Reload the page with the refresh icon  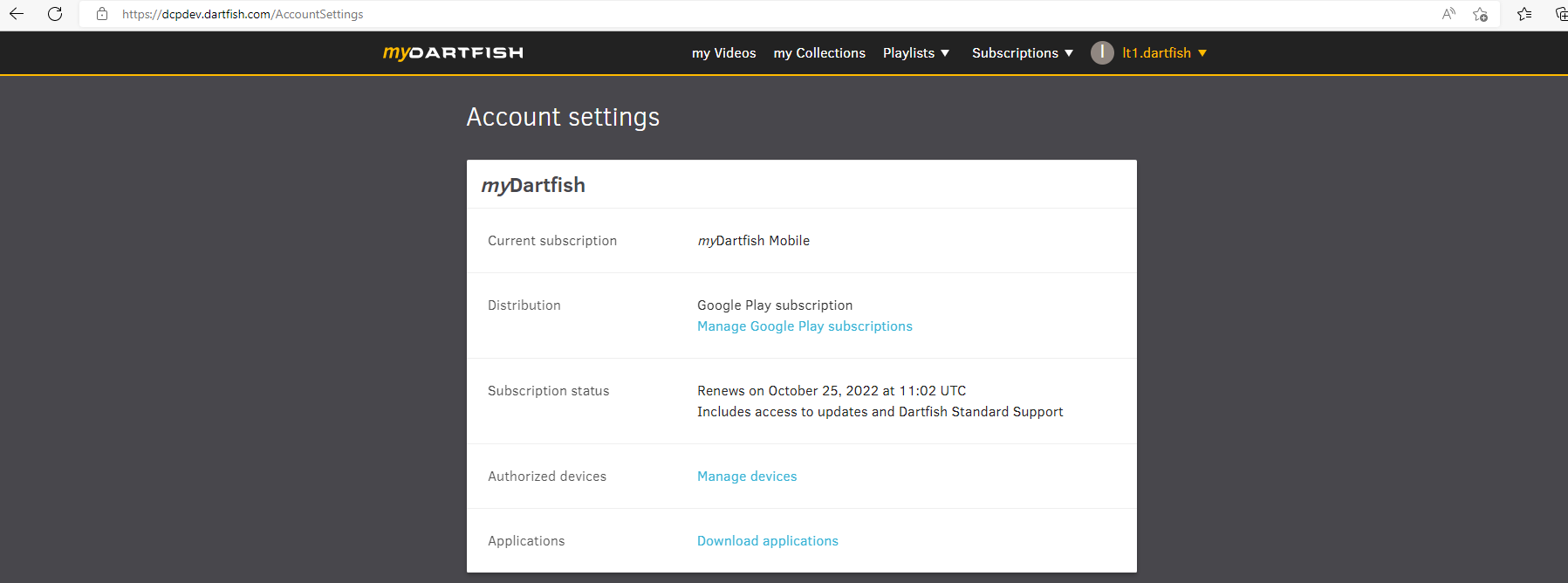(55, 14)
